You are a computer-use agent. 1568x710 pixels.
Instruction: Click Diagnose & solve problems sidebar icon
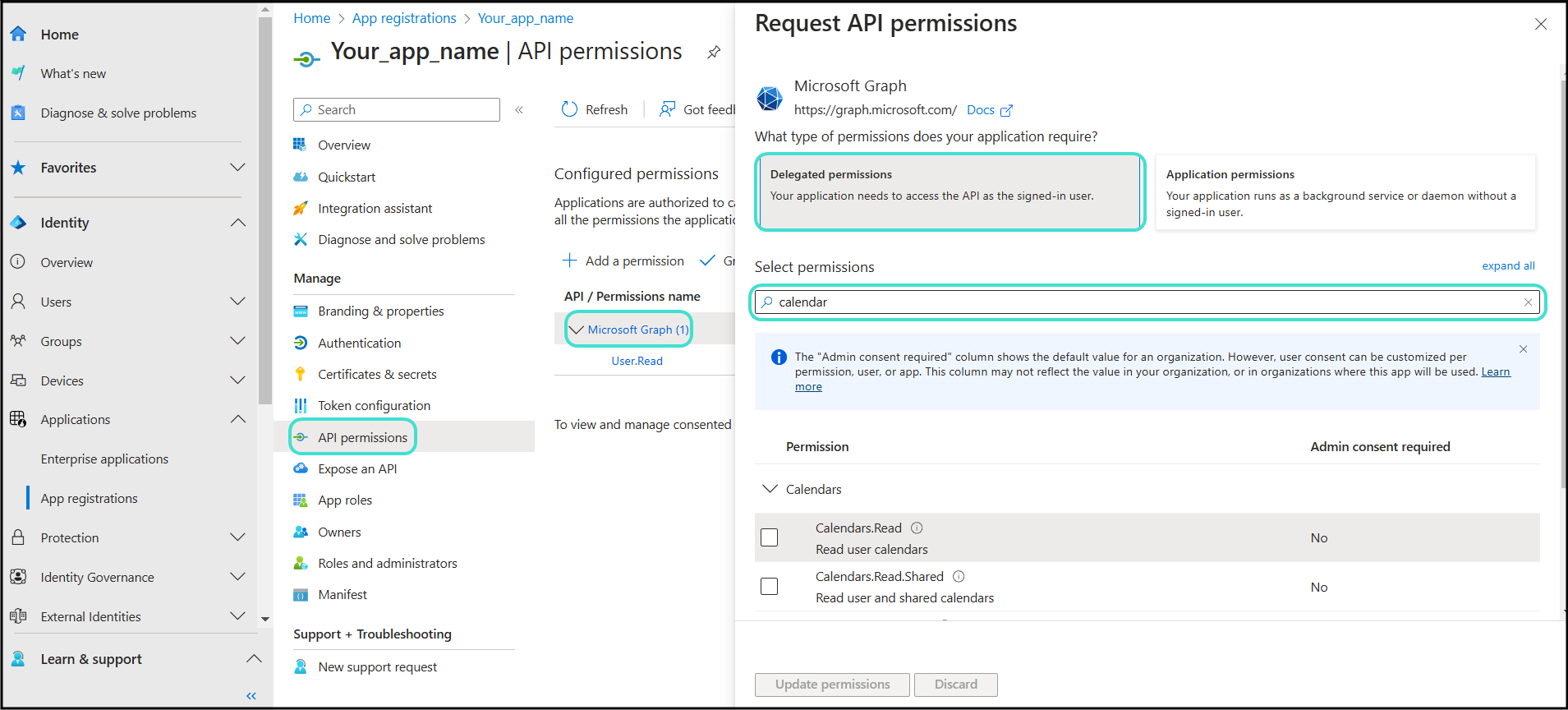click(18, 113)
